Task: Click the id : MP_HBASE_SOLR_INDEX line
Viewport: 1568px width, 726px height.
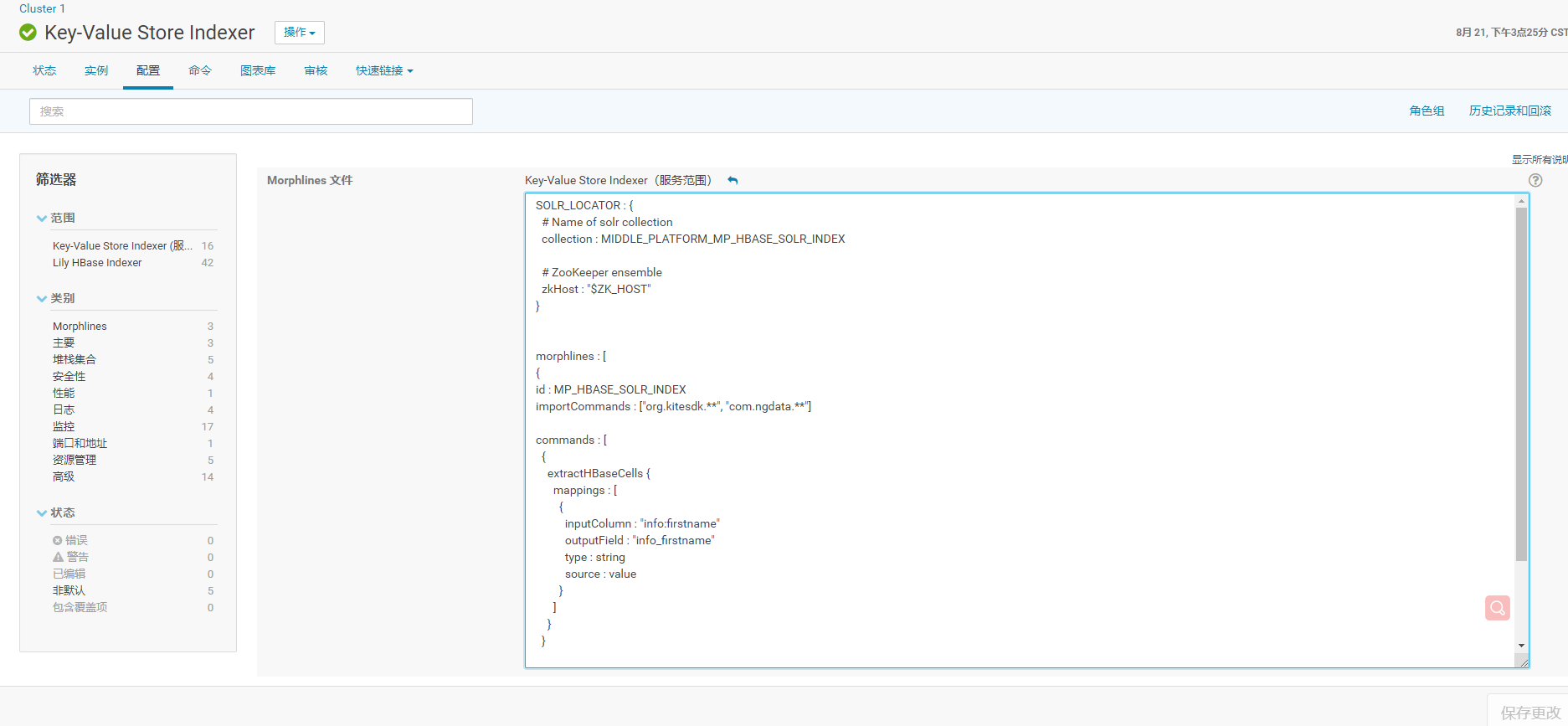Action: (x=611, y=389)
